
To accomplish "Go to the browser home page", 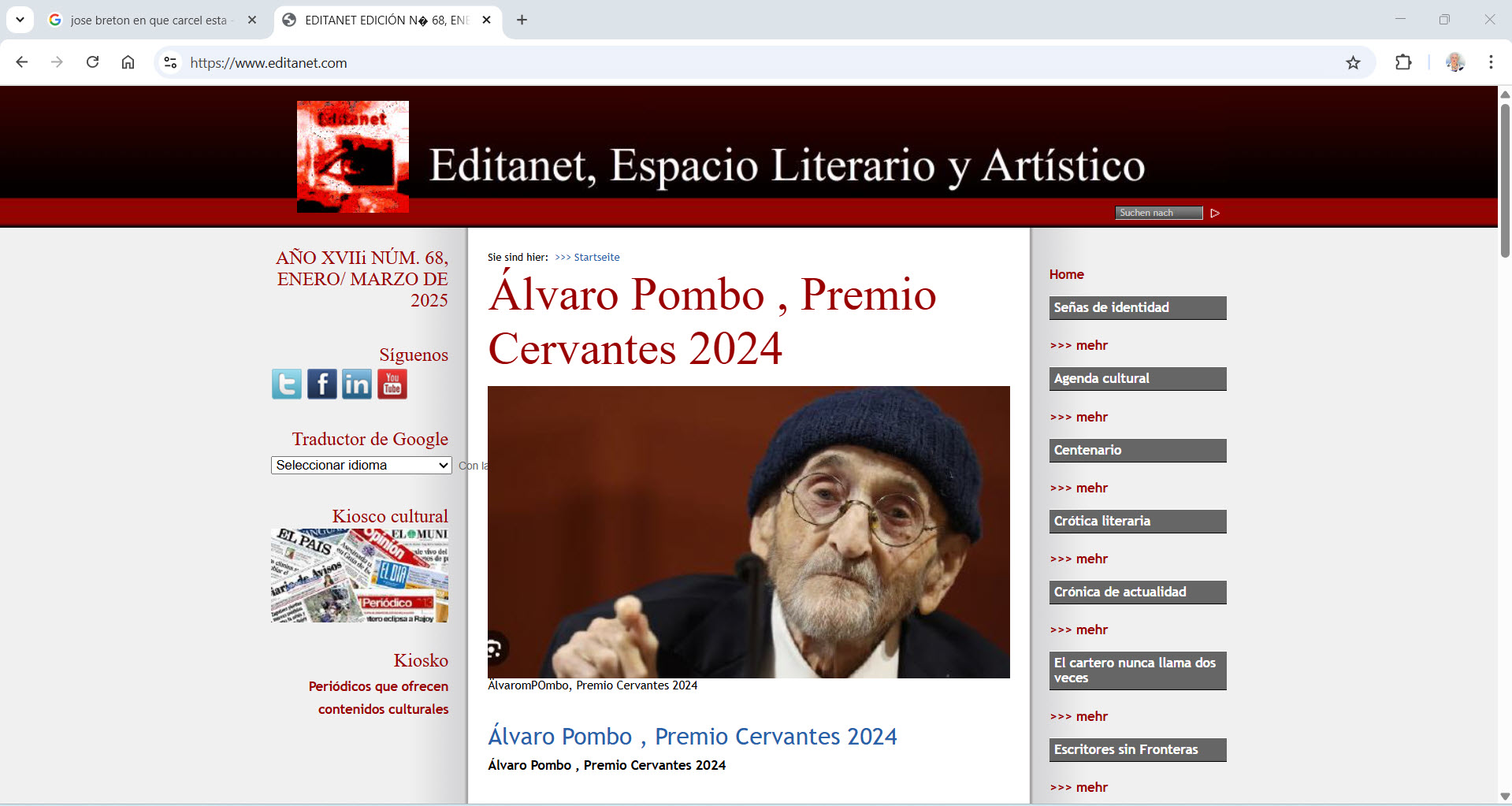I will click(128, 62).
